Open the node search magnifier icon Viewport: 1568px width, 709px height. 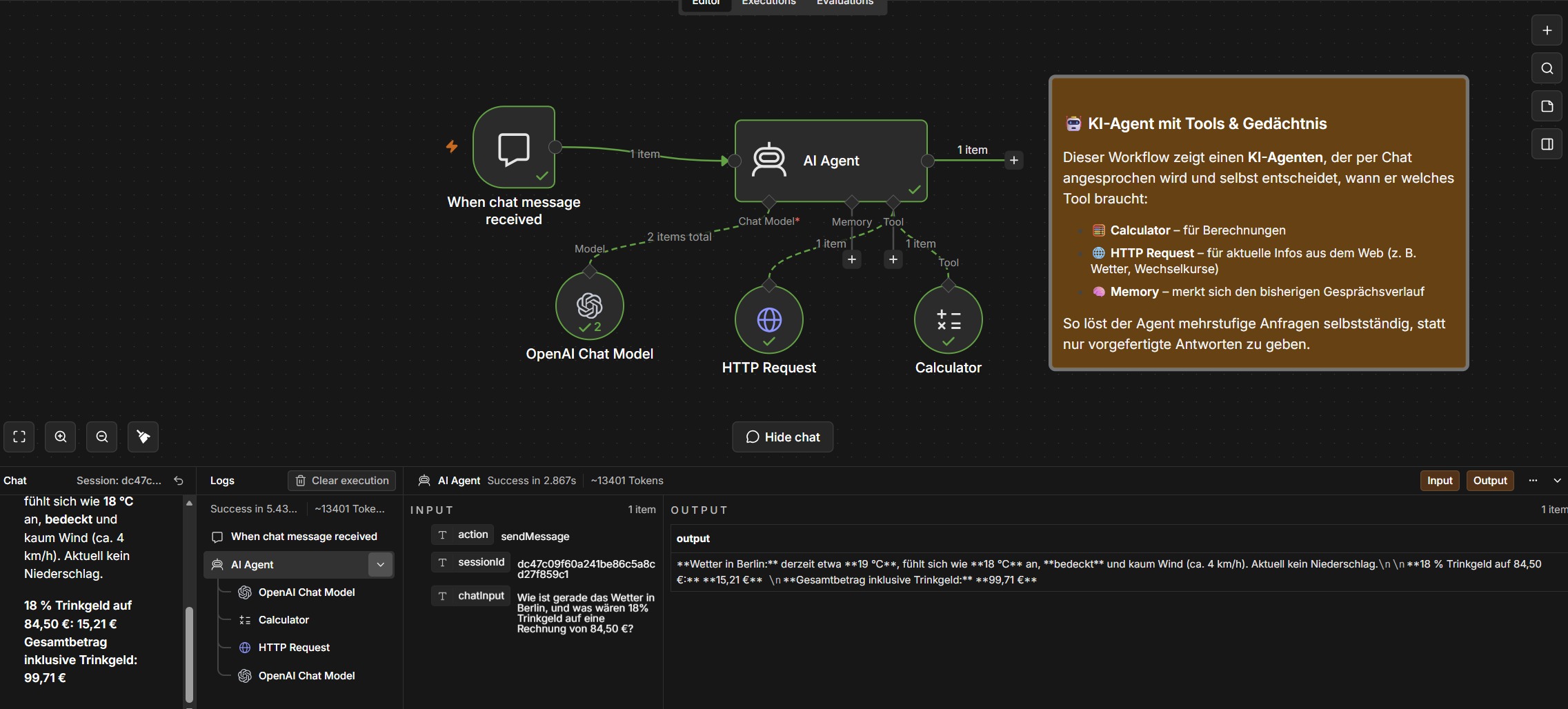[1547, 68]
